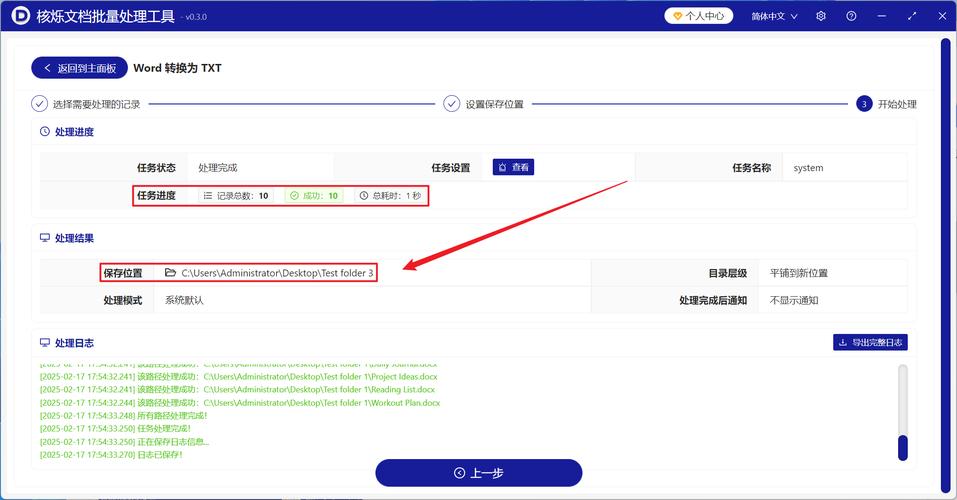Click the 处理进度 clock icon

point(45,132)
